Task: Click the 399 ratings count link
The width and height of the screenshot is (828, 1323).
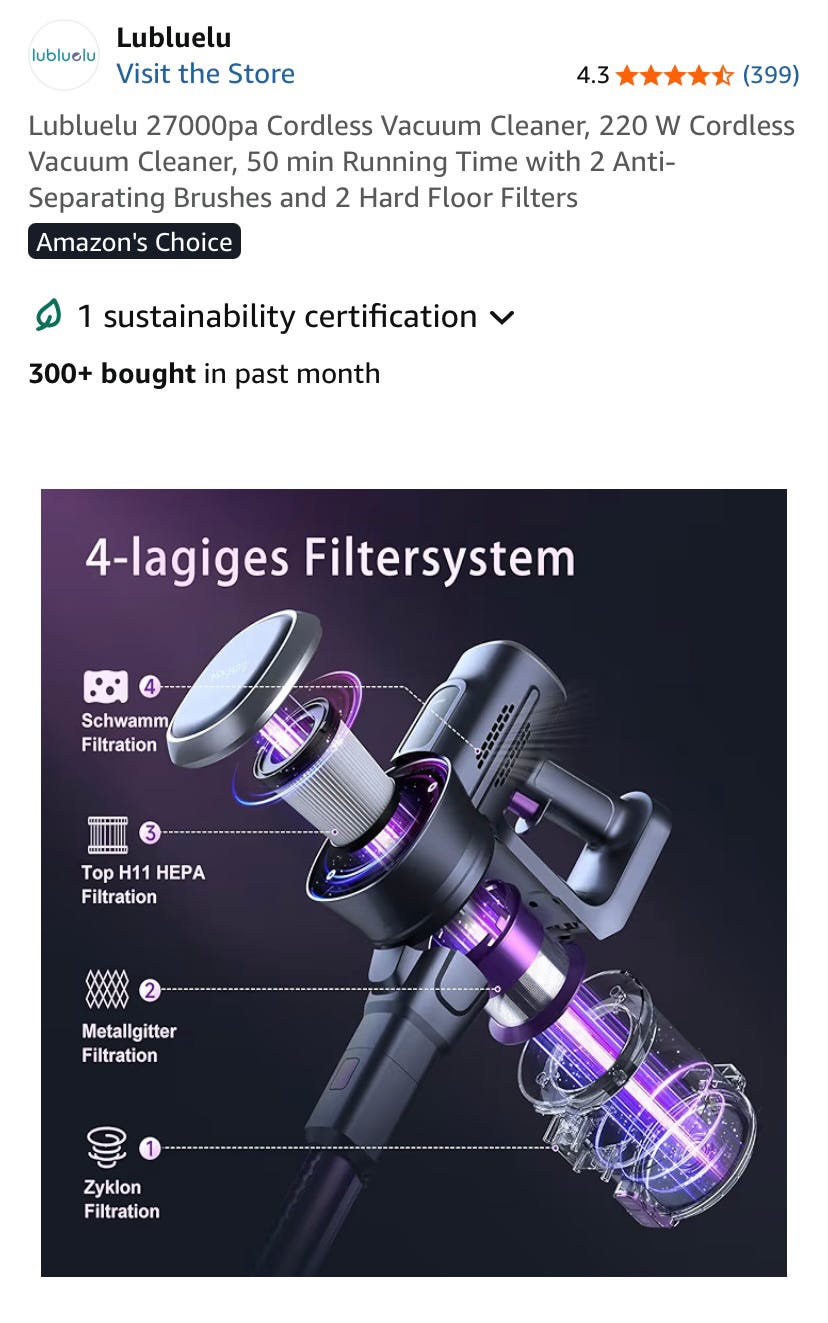Action: point(770,75)
